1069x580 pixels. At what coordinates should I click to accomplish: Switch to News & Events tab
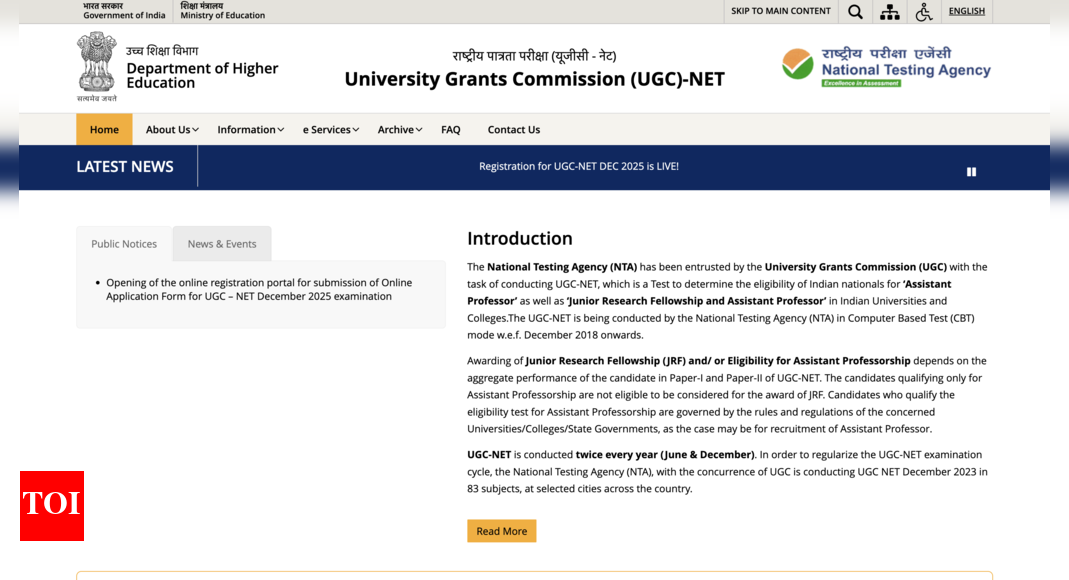222,244
